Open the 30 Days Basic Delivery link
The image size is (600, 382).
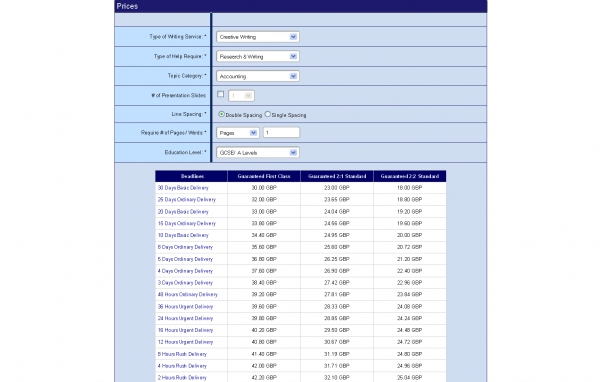click(x=183, y=188)
